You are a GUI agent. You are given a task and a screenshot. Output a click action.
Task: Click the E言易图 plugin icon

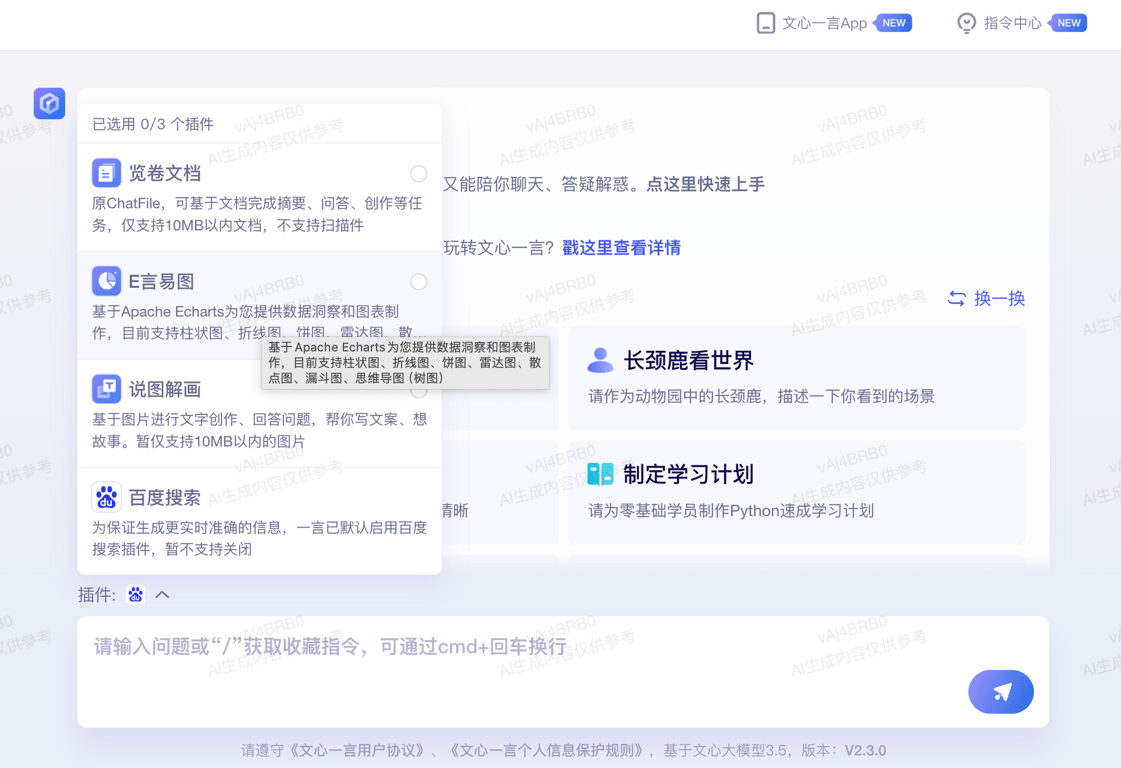click(x=107, y=281)
